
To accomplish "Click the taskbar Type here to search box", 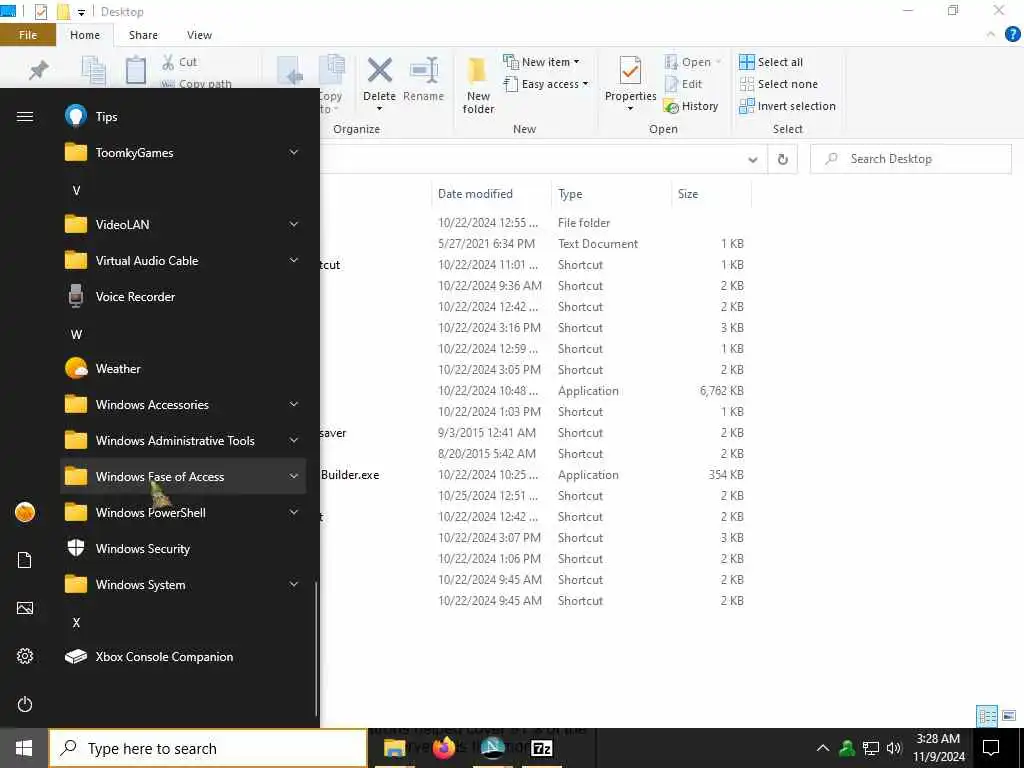I will pyautogui.click(x=208, y=748).
